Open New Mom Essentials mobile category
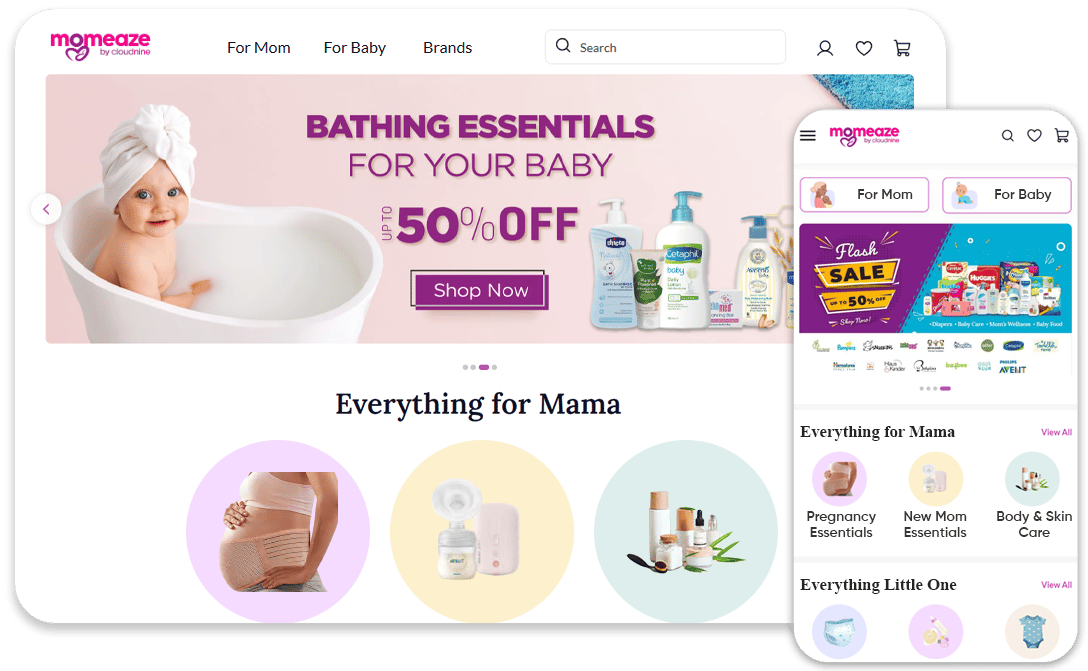This screenshot has height=671, width=1088. (x=935, y=495)
